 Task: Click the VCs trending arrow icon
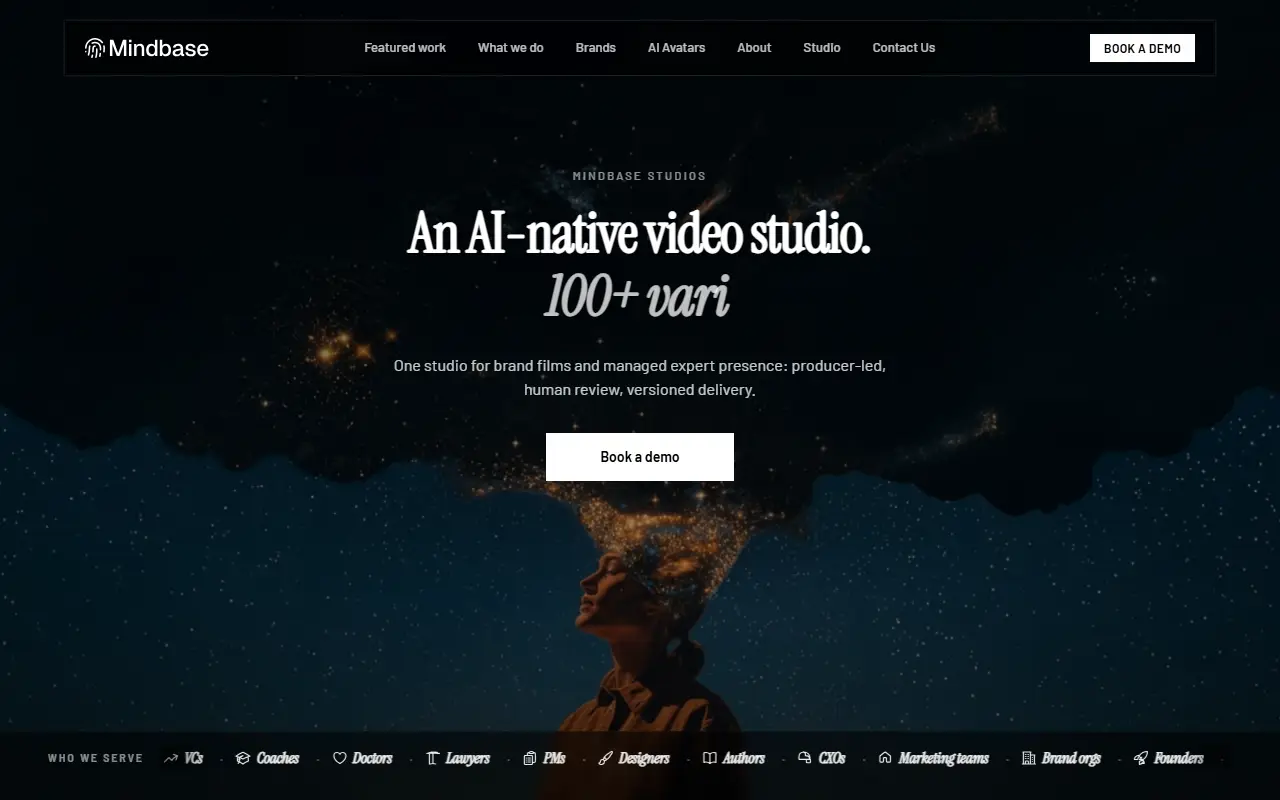171,759
